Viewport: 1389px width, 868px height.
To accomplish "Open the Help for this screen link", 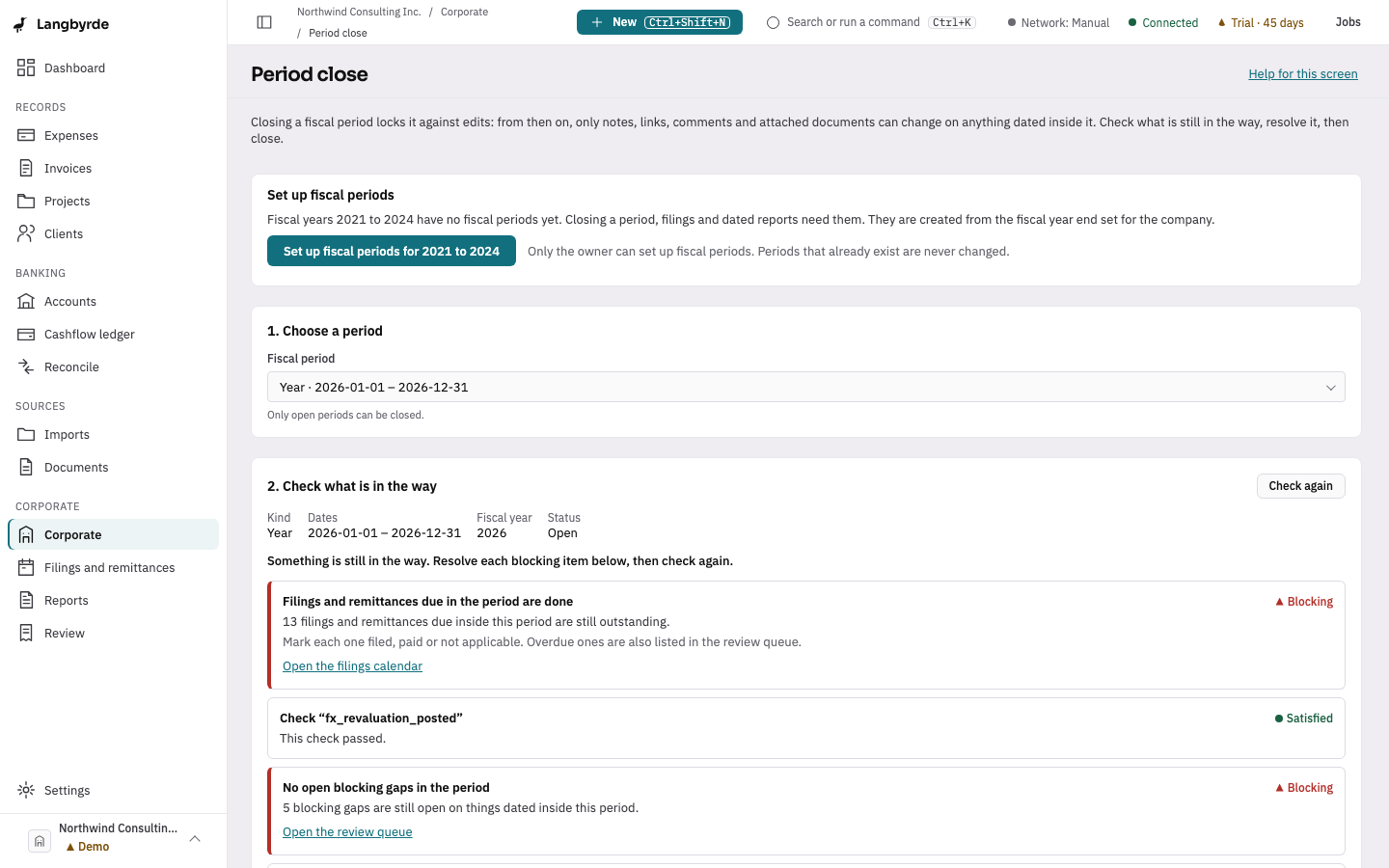I will [1303, 74].
